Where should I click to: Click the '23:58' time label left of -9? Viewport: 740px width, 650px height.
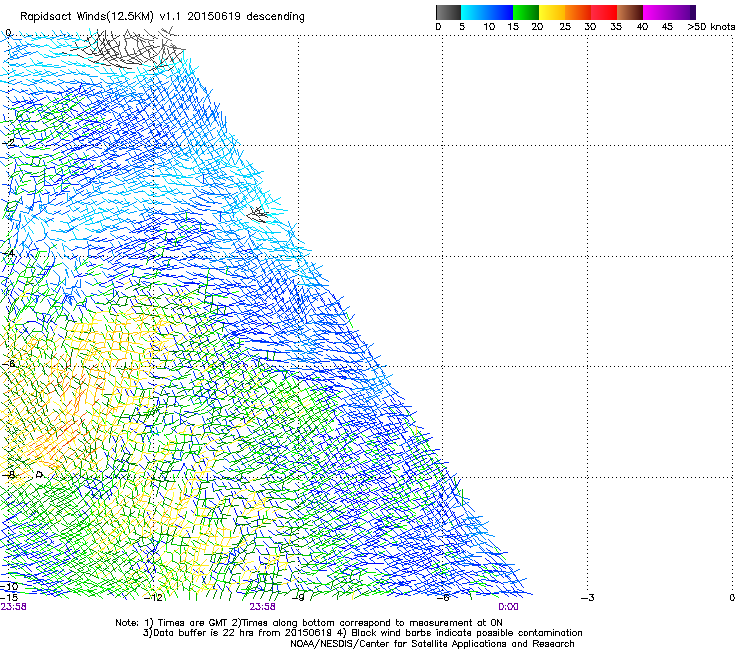tap(262, 607)
